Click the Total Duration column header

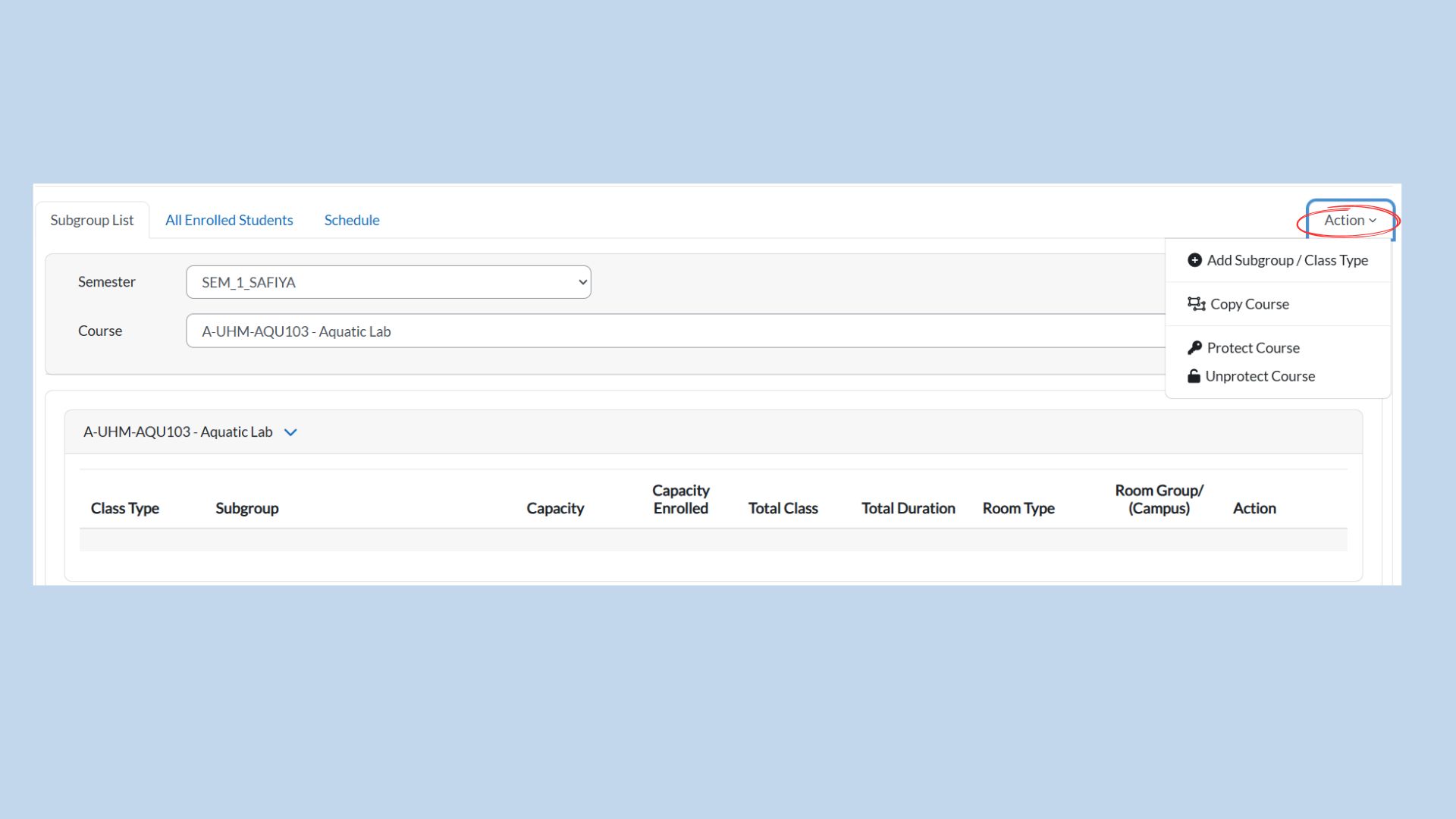(x=908, y=508)
